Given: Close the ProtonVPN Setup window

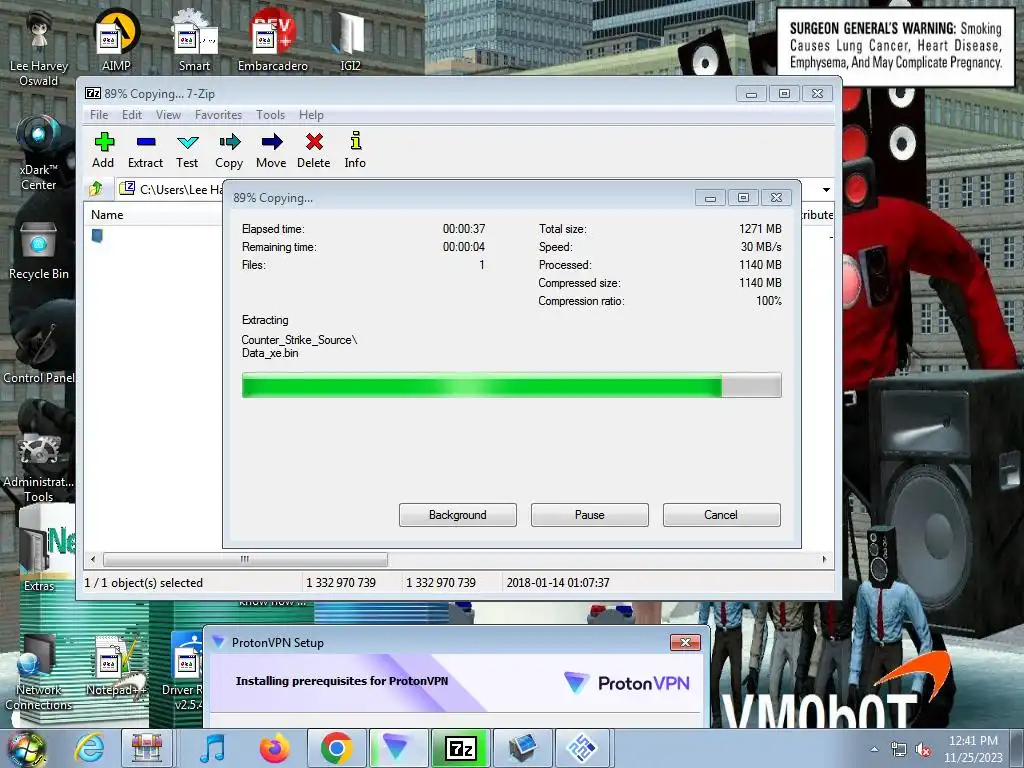Looking at the screenshot, I should click(685, 643).
